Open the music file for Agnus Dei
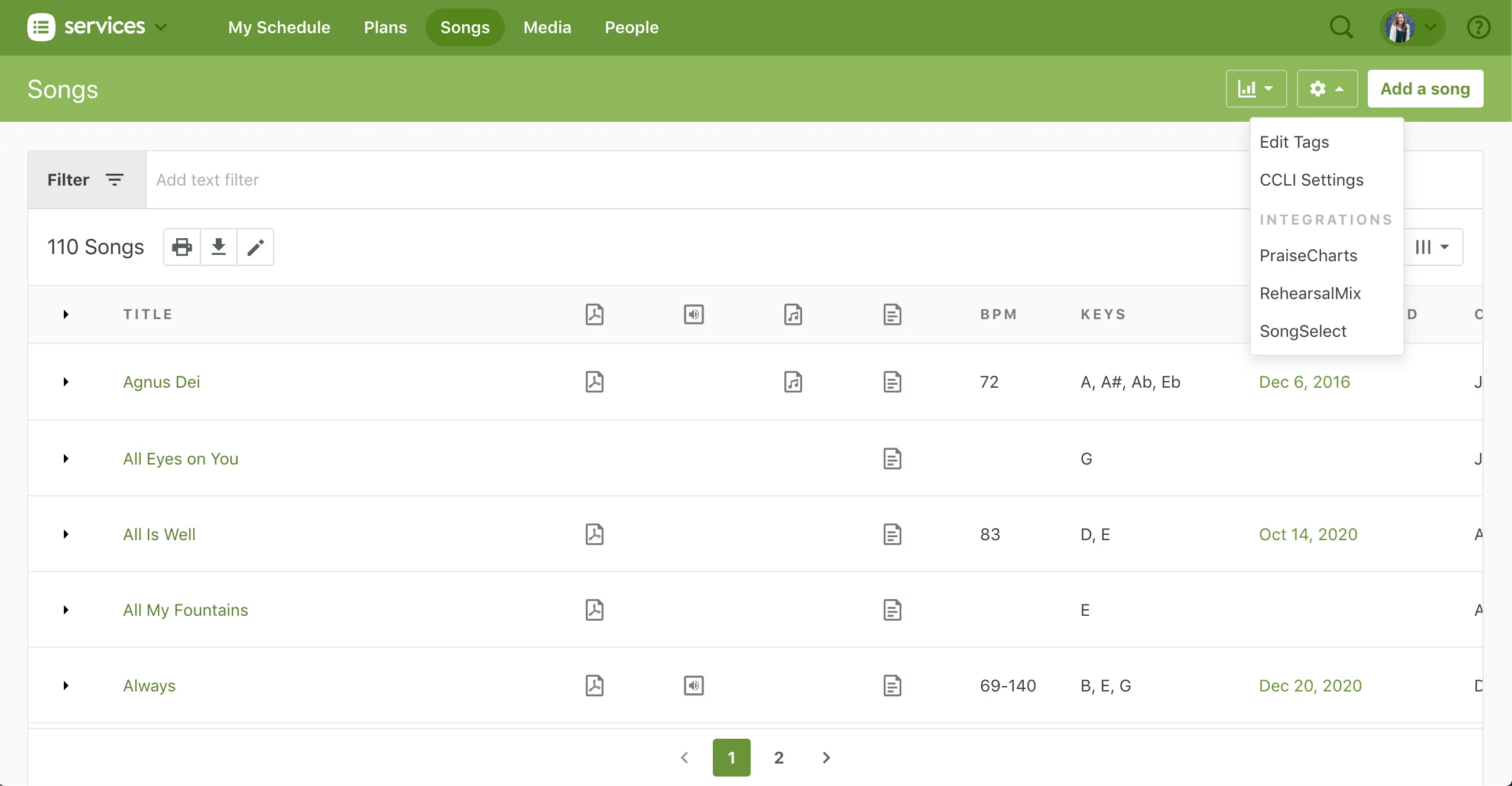Screen dimensions: 1512x786 792,381
